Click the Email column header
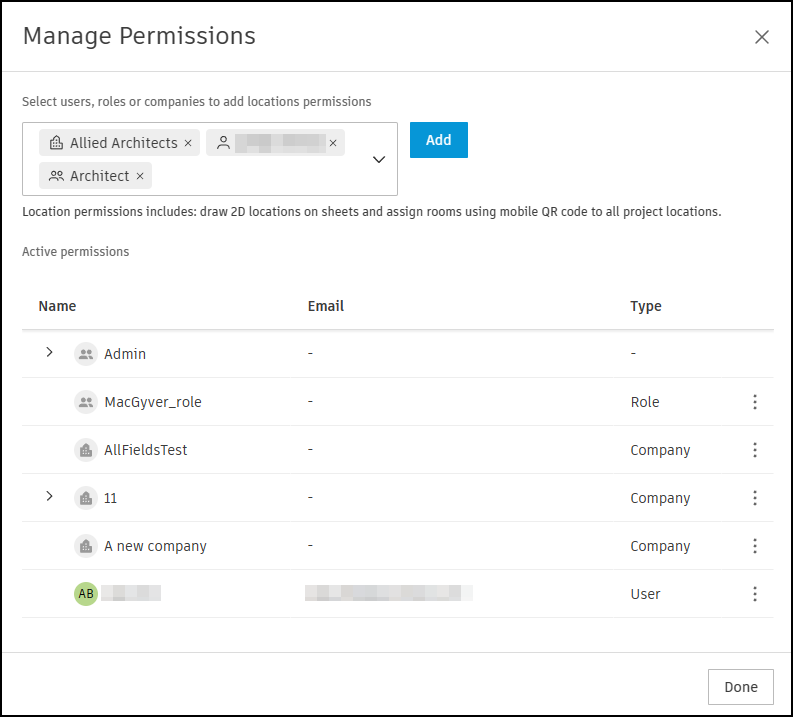The width and height of the screenshot is (793, 717). point(326,306)
